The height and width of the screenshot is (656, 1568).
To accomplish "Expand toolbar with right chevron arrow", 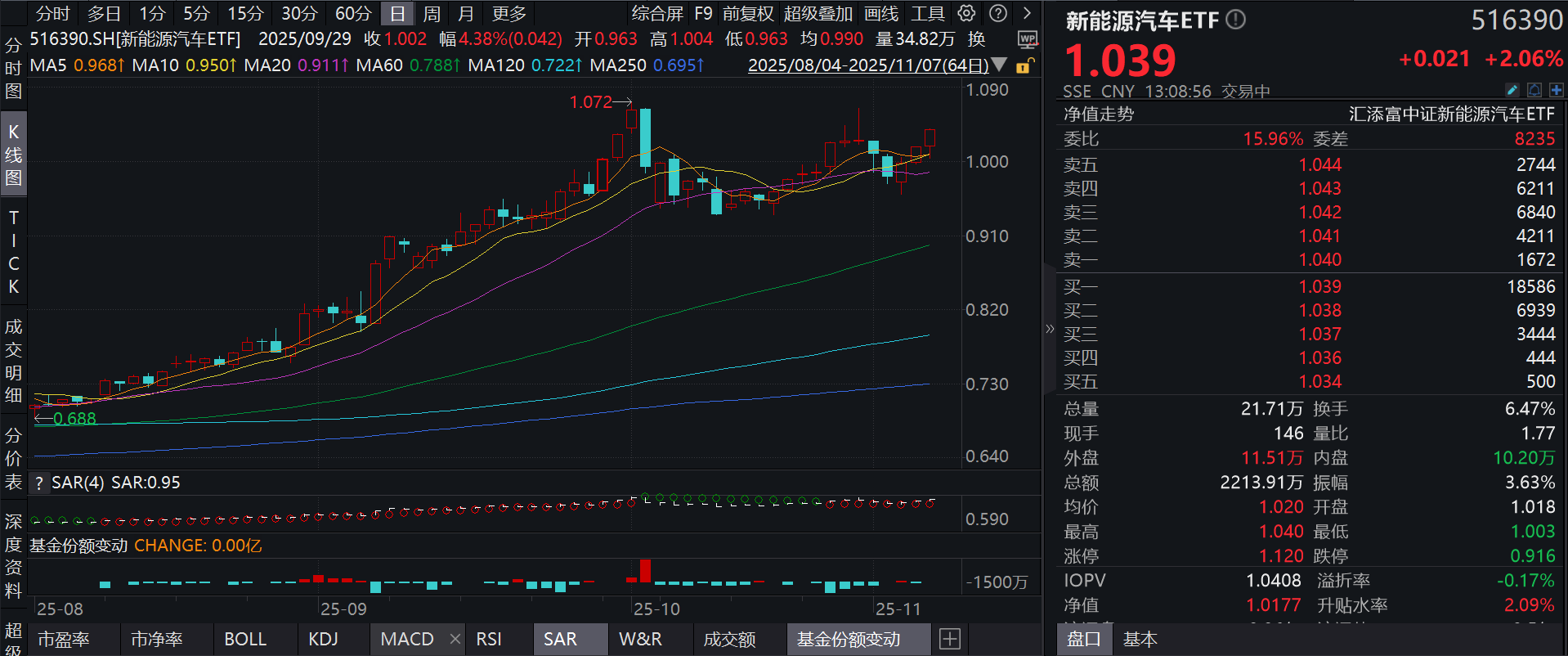I will [1027, 13].
